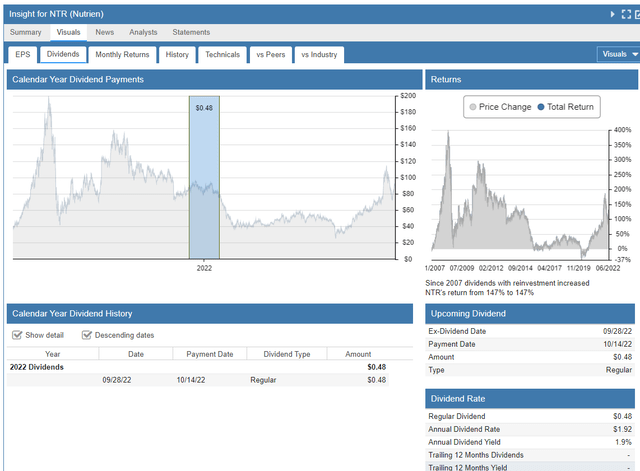The image size is (640, 471).
Task: Click the dividends reinvestment summary text
Action: (x=507, y=288)
